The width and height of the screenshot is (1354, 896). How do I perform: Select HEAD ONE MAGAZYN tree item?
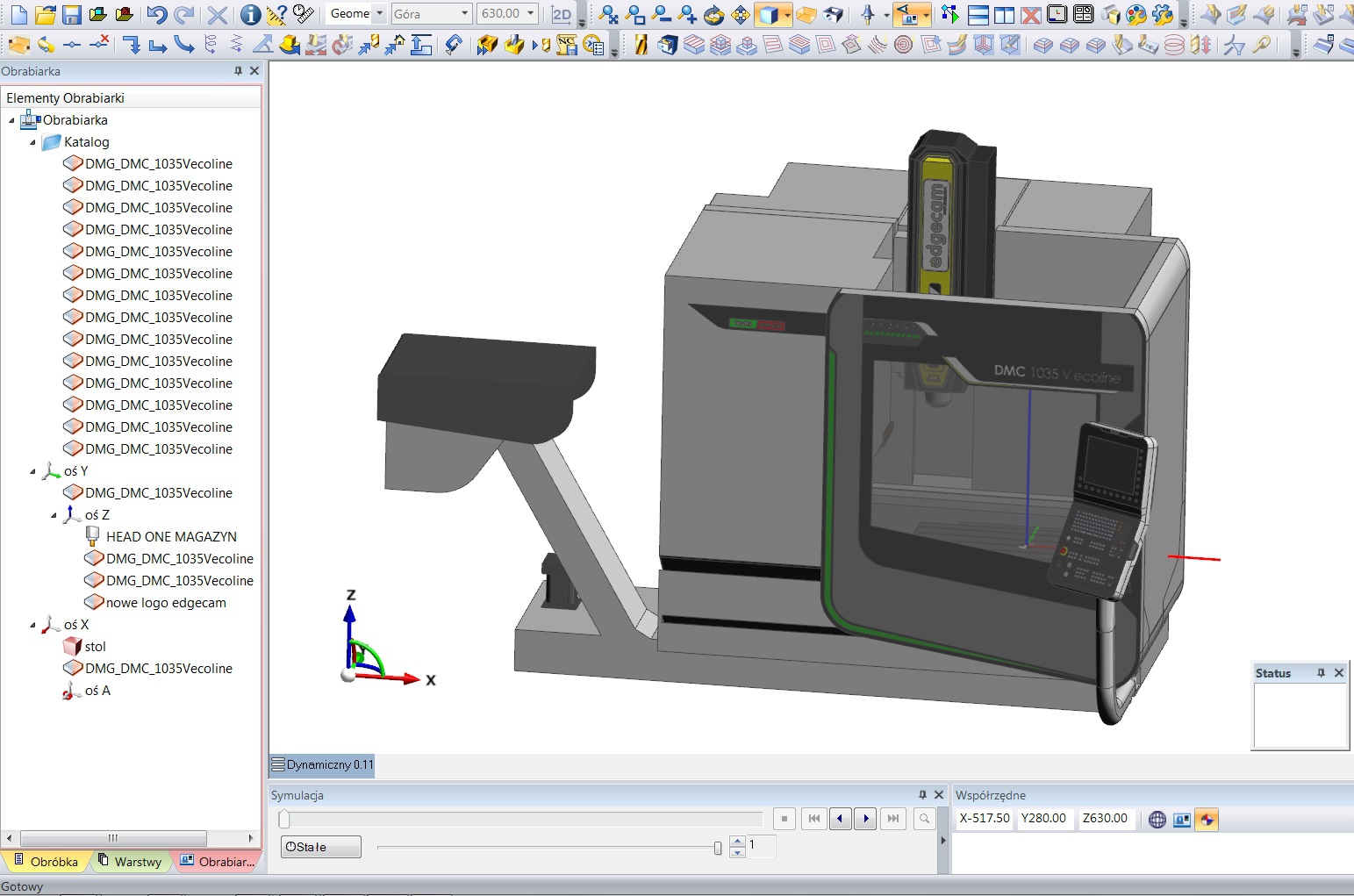171,537
